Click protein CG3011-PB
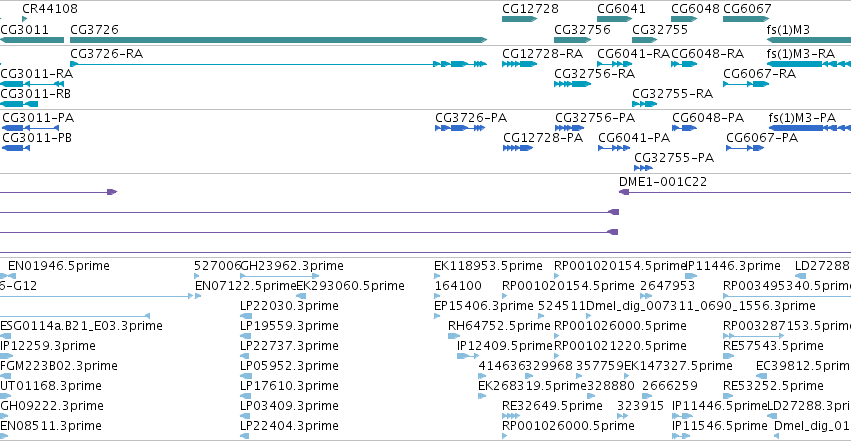The height and width of the screenshot is (441, 851). click(x=37, y=138)
